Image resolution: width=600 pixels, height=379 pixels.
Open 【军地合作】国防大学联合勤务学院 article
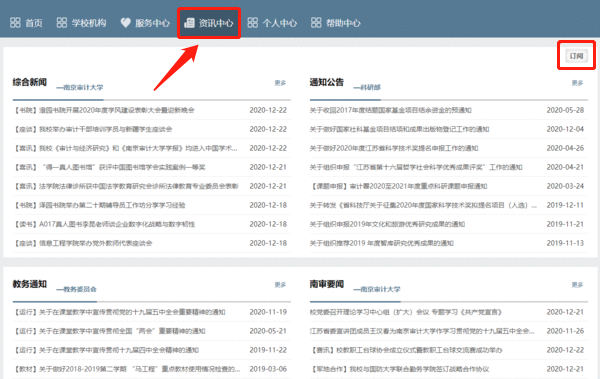coord(399,369)
